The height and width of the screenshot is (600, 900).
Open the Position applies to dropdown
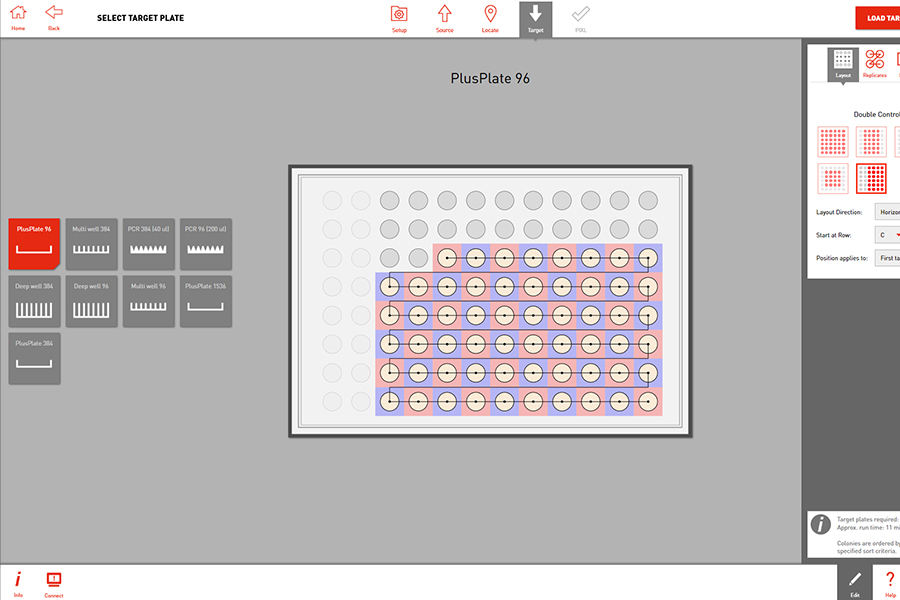pos(887,258)
